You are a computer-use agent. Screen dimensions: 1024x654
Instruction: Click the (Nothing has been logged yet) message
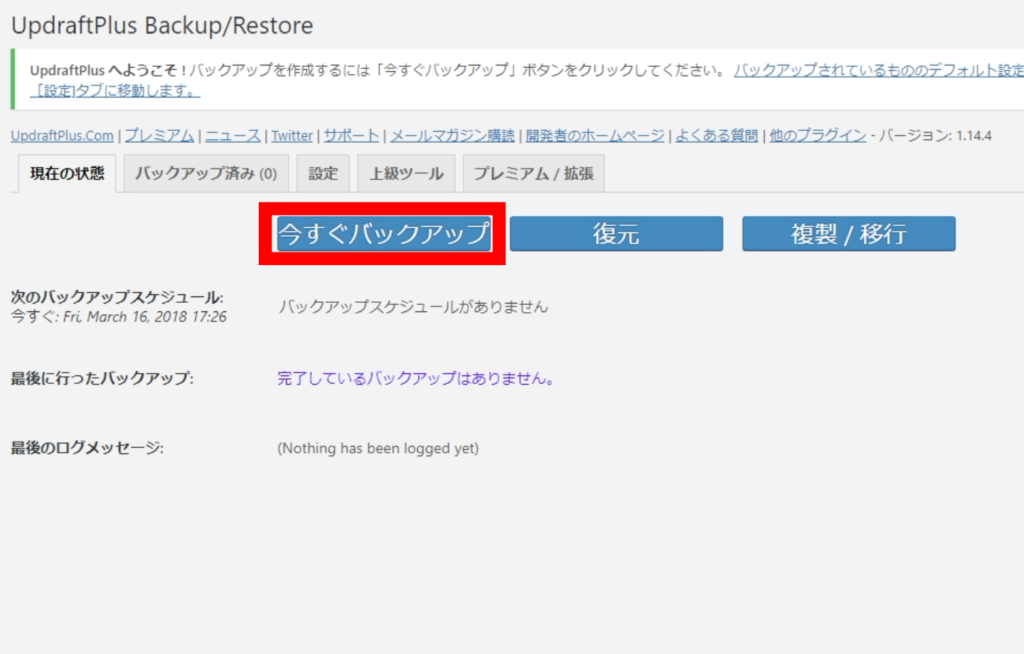pos(378,448)
